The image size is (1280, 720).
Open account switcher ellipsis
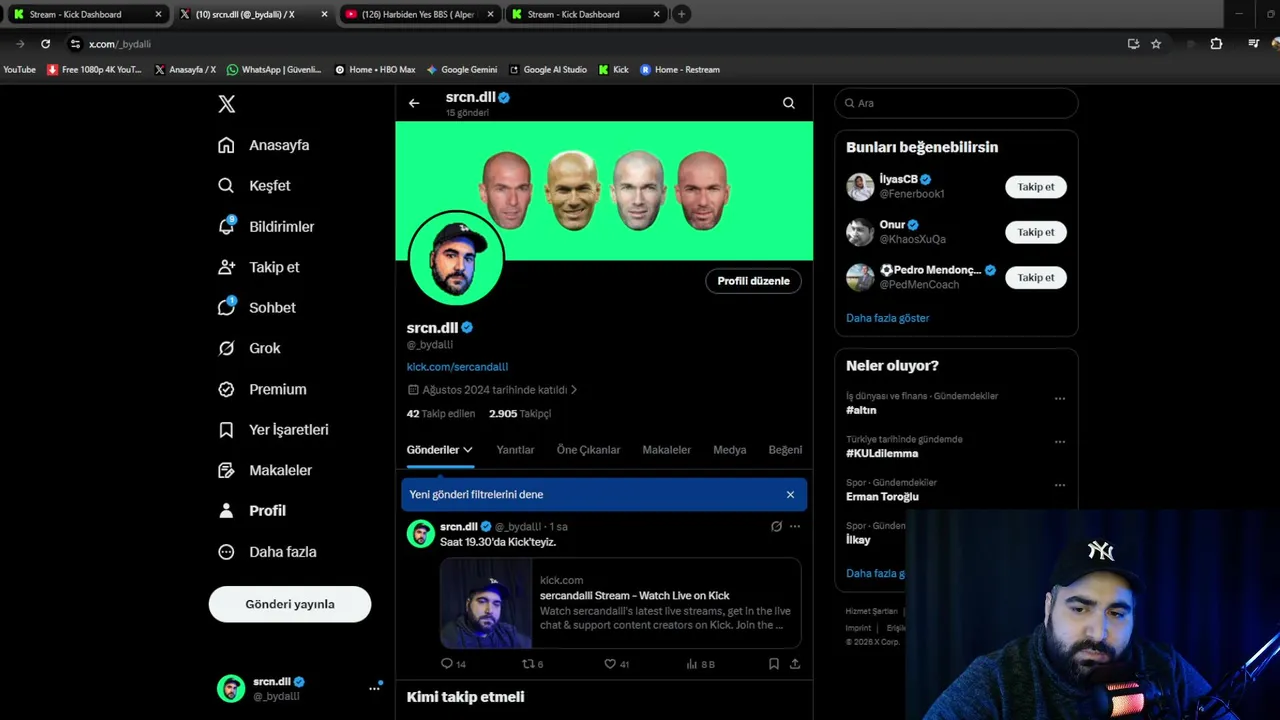pyautogui.click(x=375, y=688)
